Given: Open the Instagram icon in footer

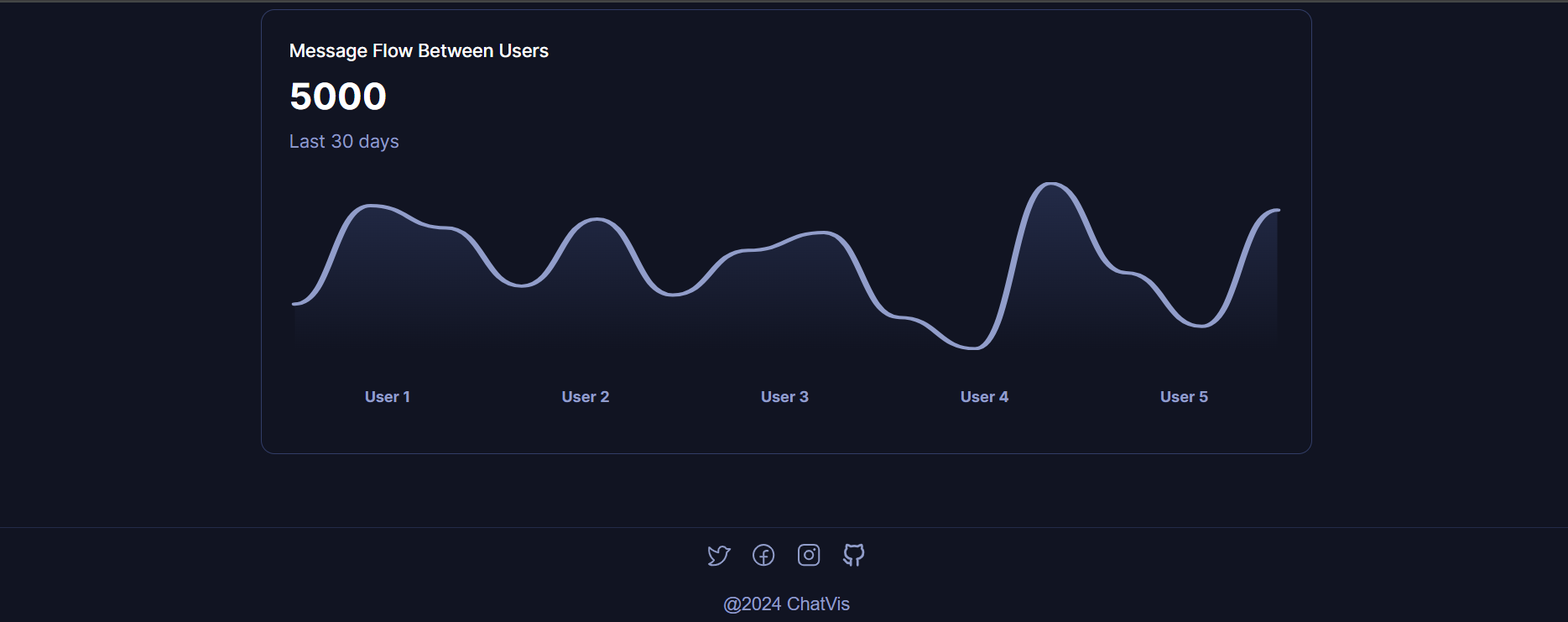Looking at the screenshot, I should [x=809, y=555].
